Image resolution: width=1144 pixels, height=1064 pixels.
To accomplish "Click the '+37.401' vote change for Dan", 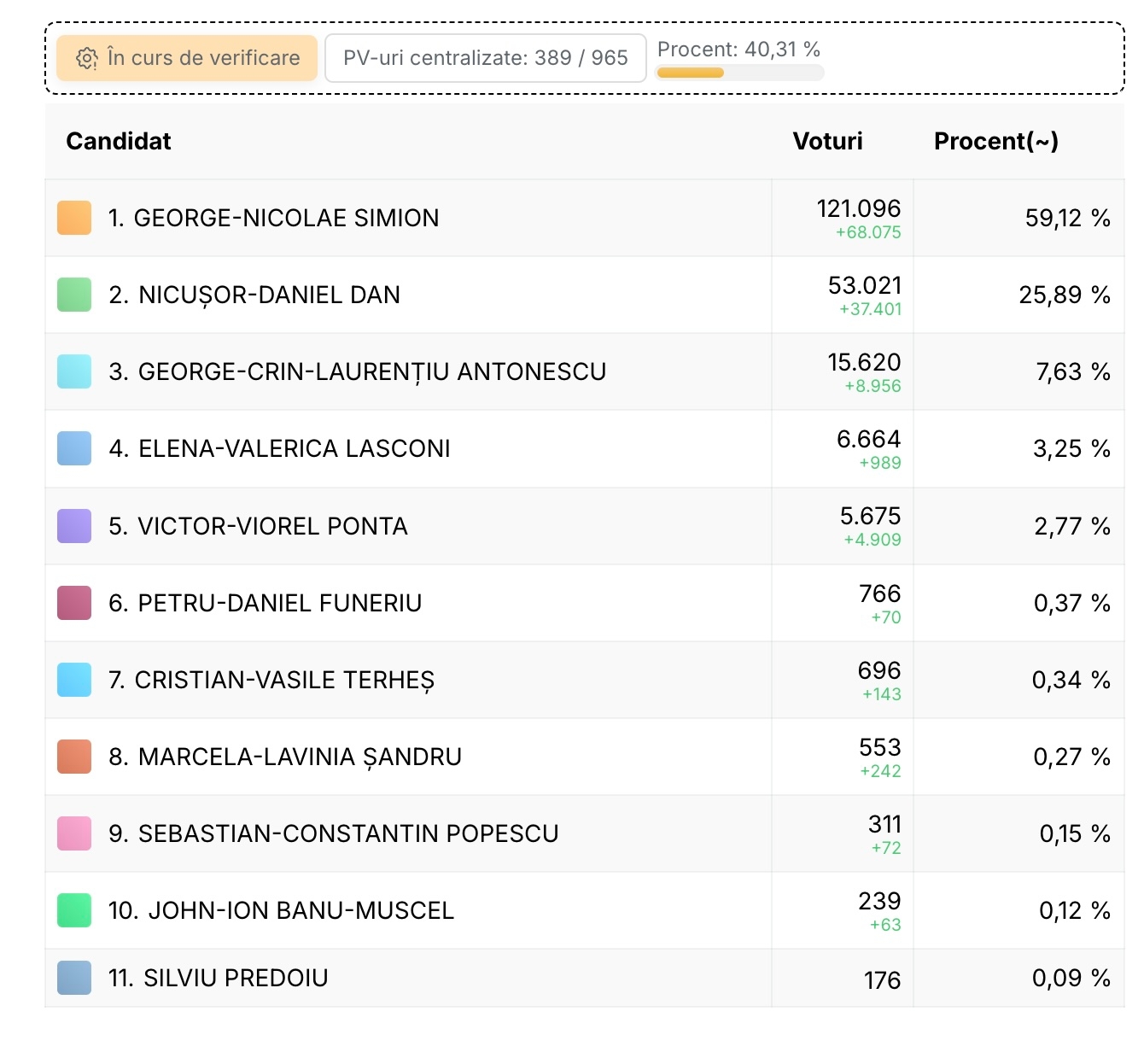I will (870, 309).
